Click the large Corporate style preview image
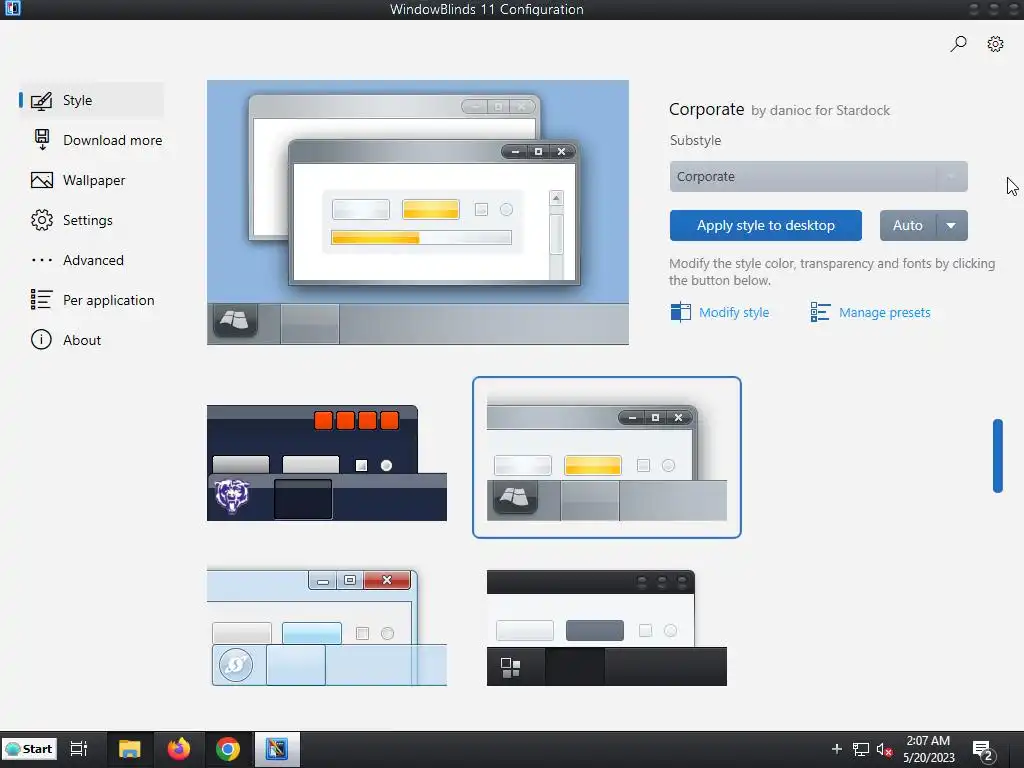 tap(418, 212)
